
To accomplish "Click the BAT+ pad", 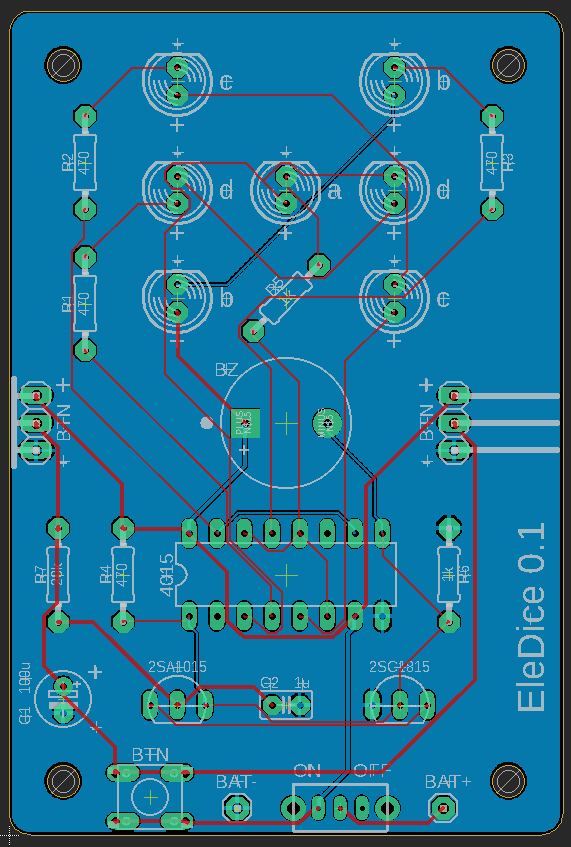I will 443,808.
